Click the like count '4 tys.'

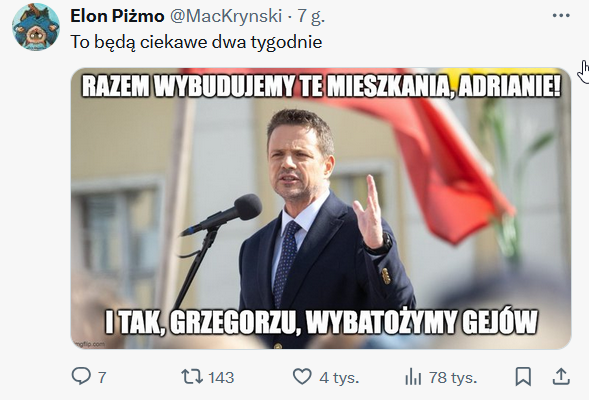pos(339,378)
